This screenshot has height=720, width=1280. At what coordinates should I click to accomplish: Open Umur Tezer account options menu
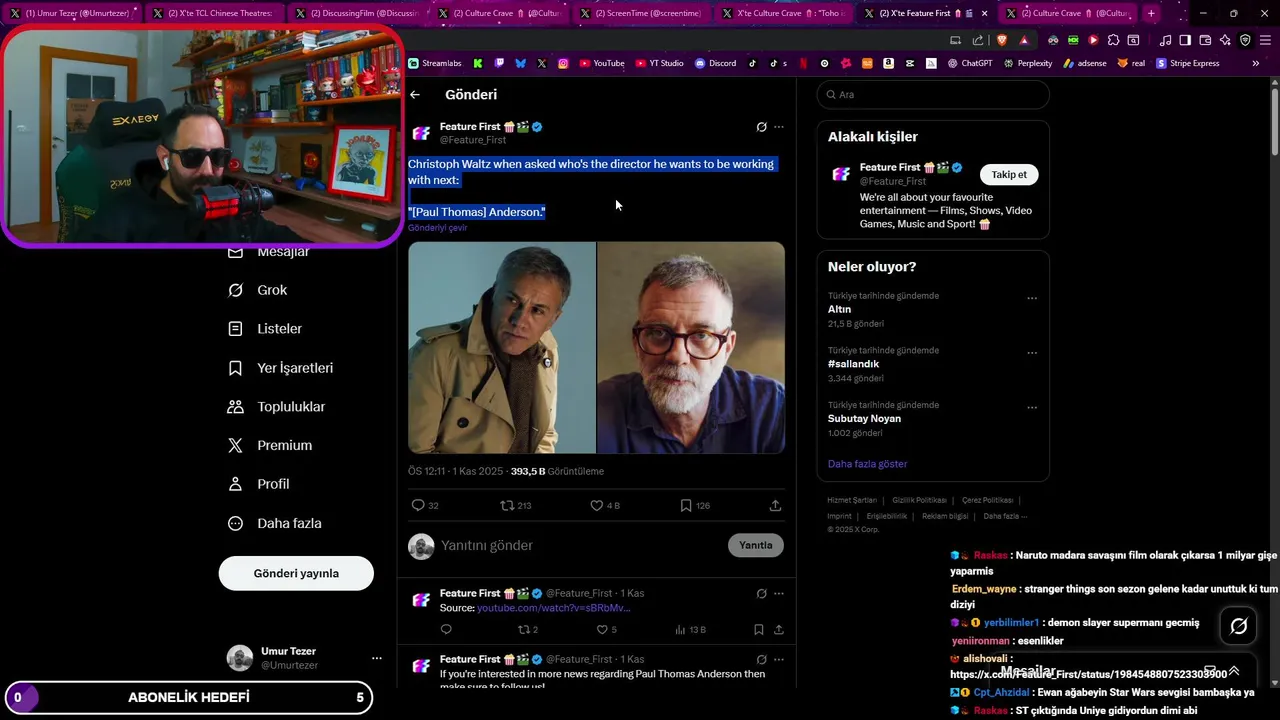(377, 658)
